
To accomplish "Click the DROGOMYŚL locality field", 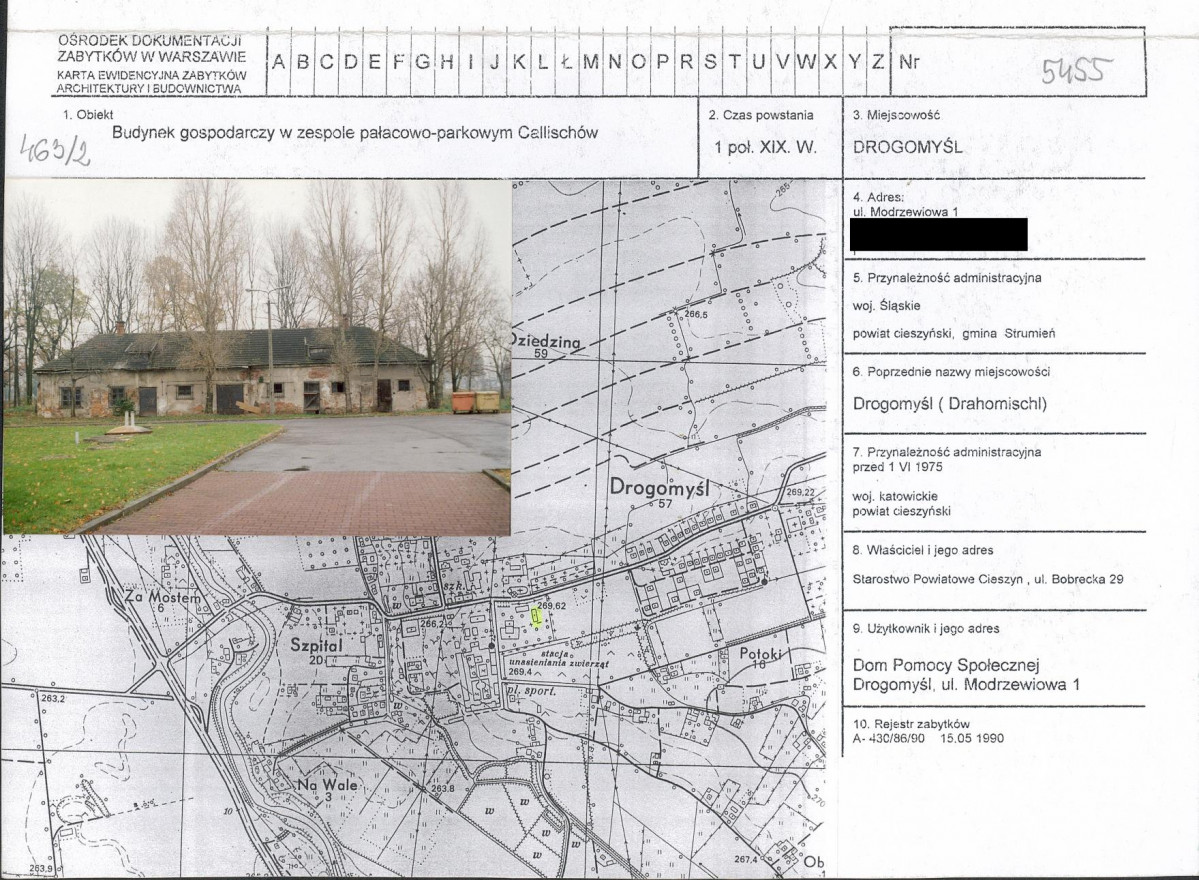I will click(907, 147).
